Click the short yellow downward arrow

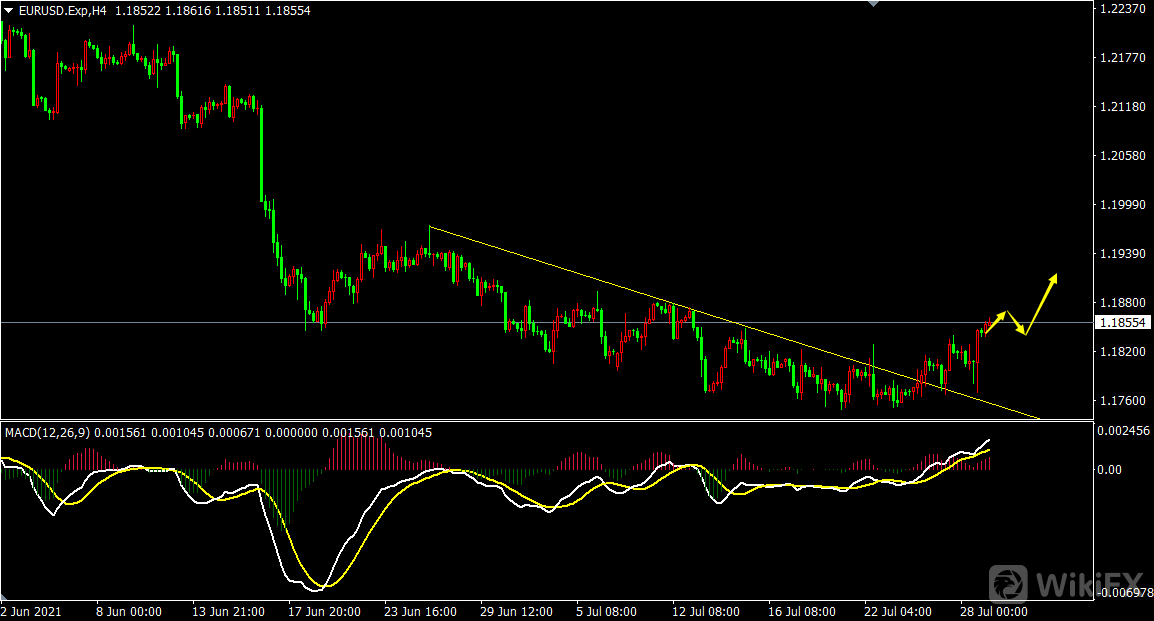coord(1017,324)
